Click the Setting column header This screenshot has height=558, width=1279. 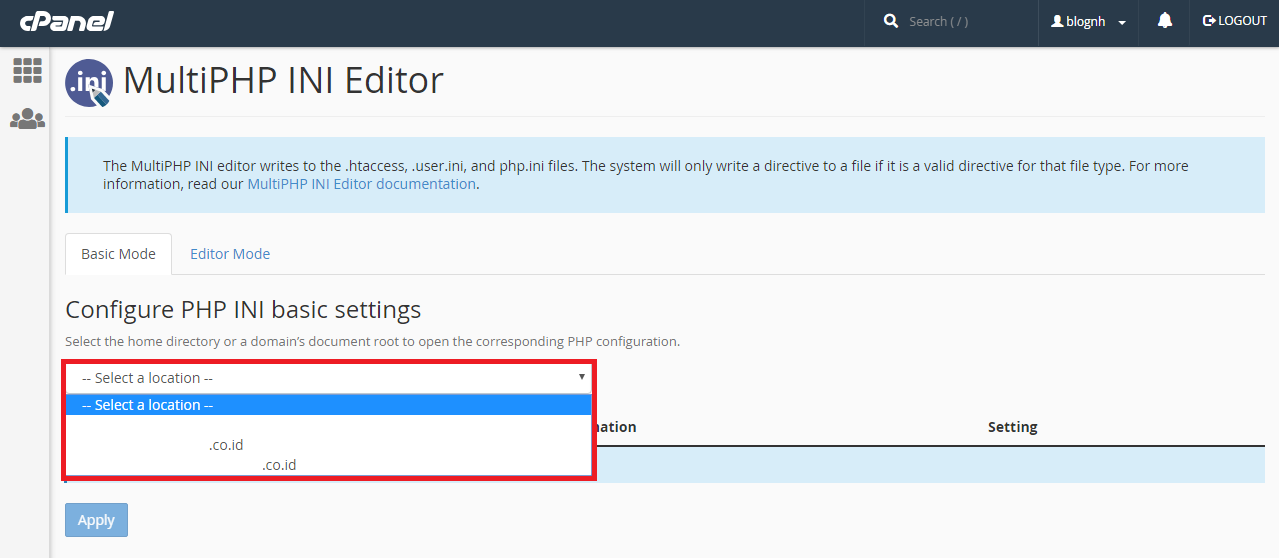[1012, 427]
